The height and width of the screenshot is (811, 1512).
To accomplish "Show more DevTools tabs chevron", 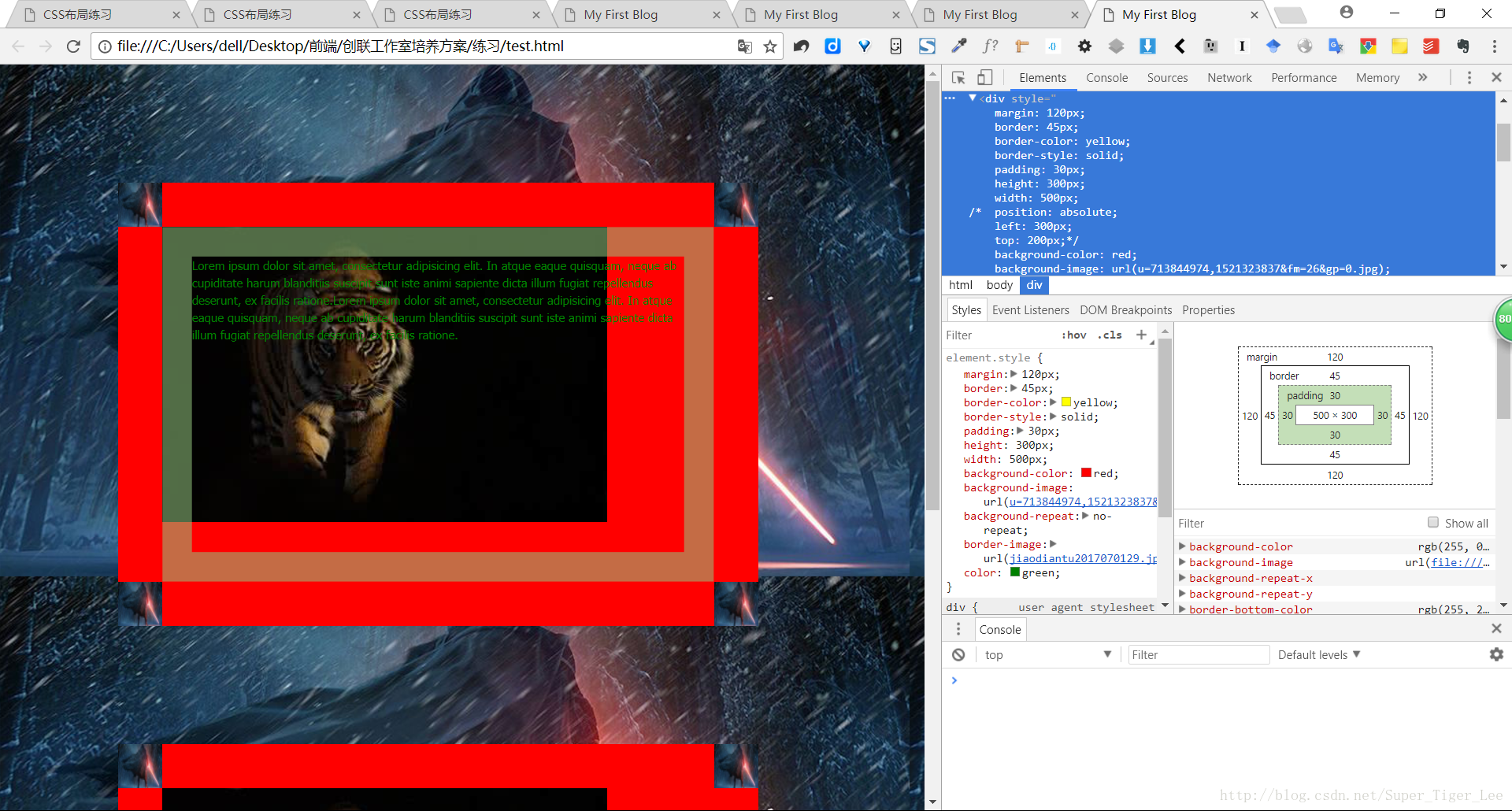I will (x=1422, y=77).
